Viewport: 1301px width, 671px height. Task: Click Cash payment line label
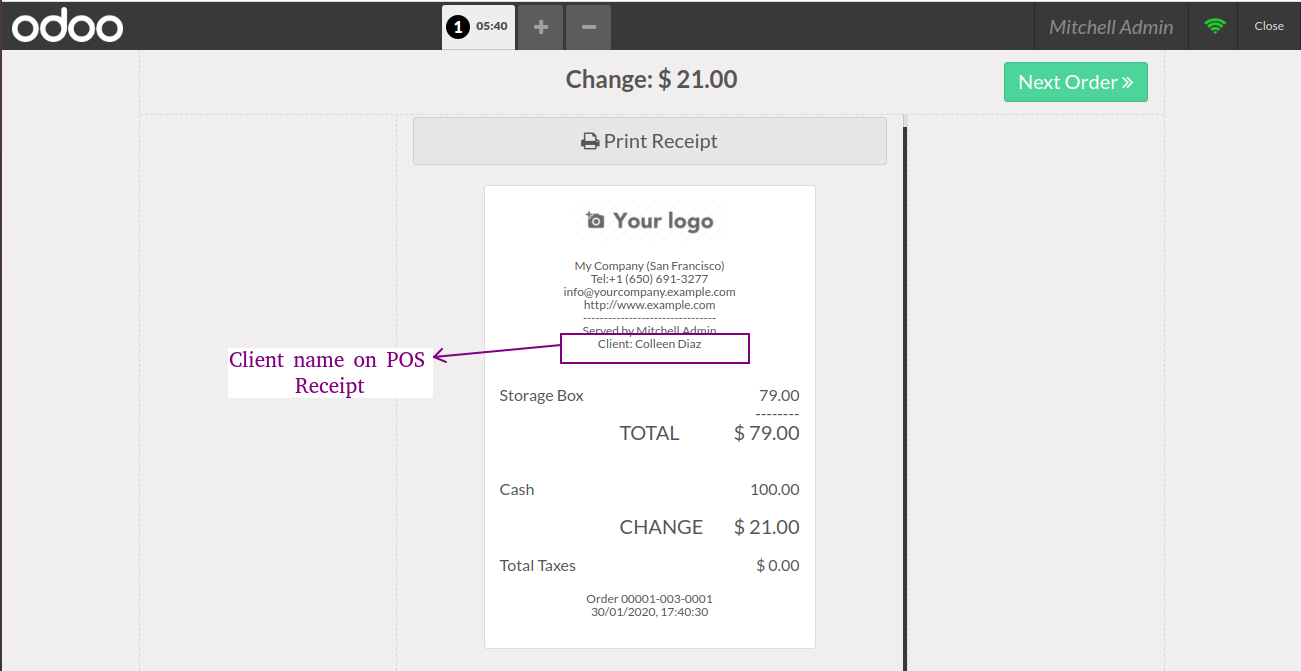click(x=517, y=490)
